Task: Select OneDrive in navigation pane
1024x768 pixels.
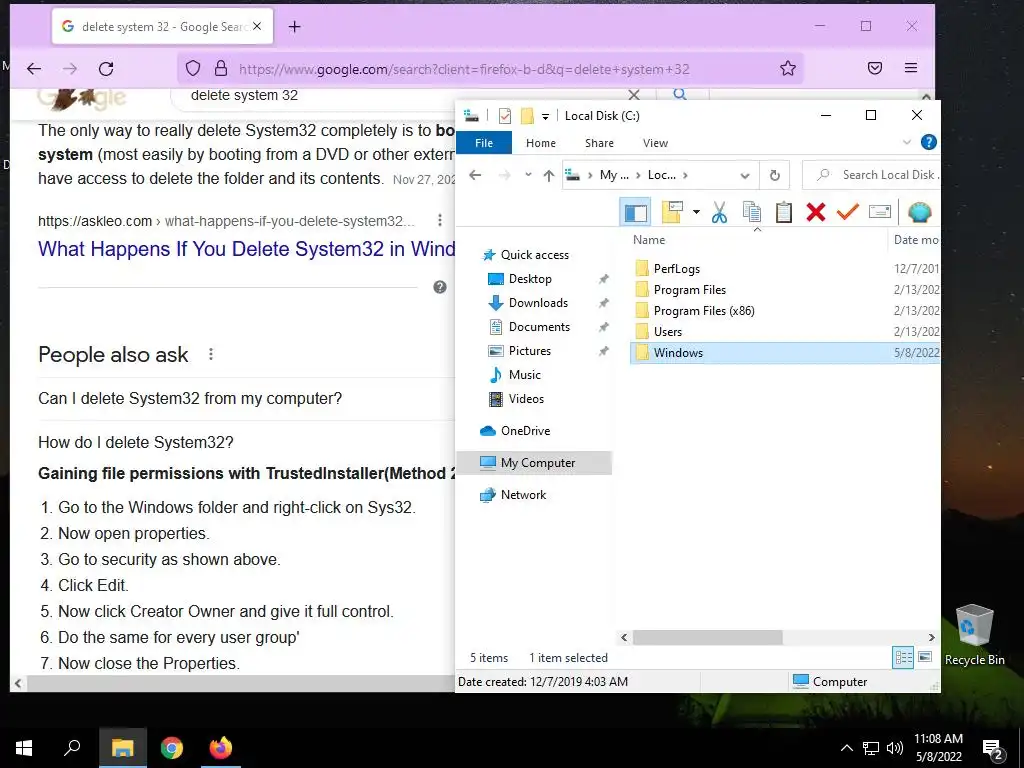Action: click(x=525, y=431)
